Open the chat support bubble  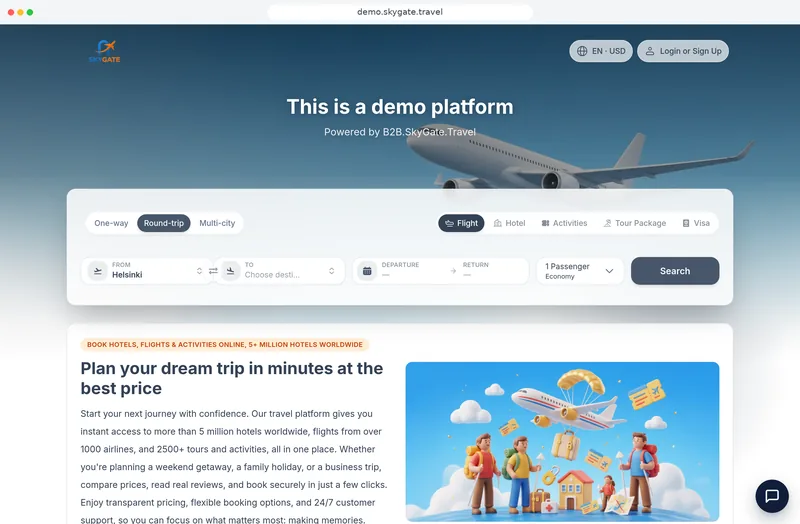coord(772,495)
